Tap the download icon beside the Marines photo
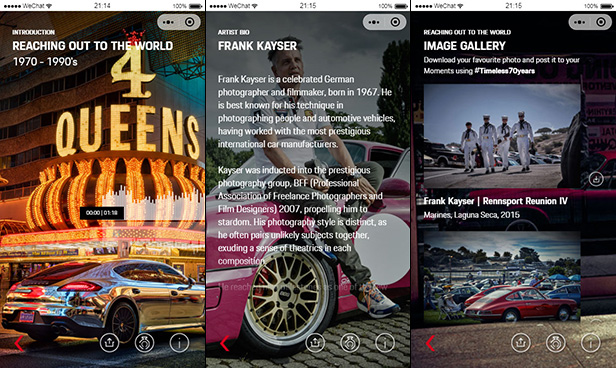Image resolution: width=616 pixels, height=368 pixels. [596, 179]
